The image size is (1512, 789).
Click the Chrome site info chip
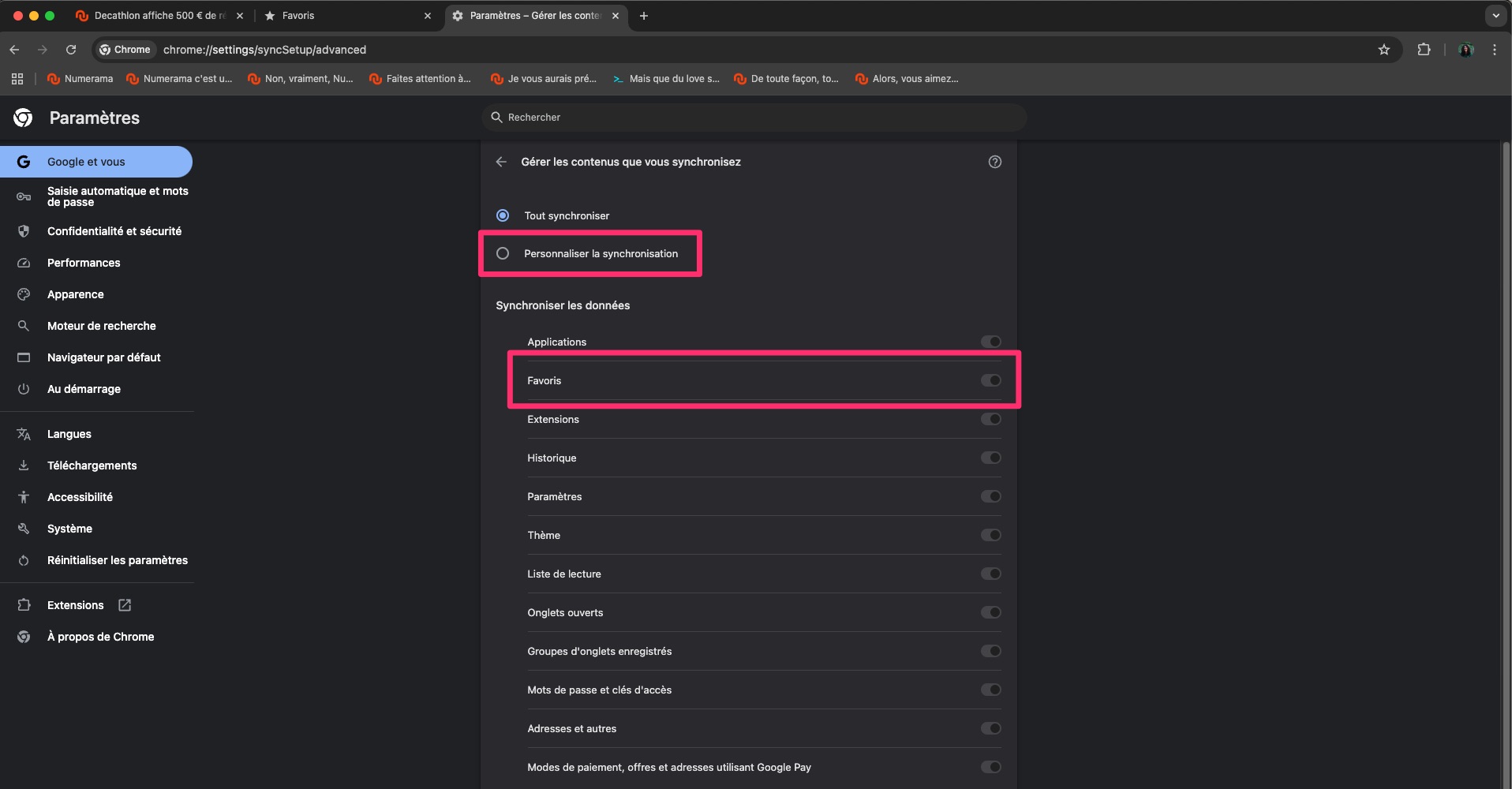point(125,50)
